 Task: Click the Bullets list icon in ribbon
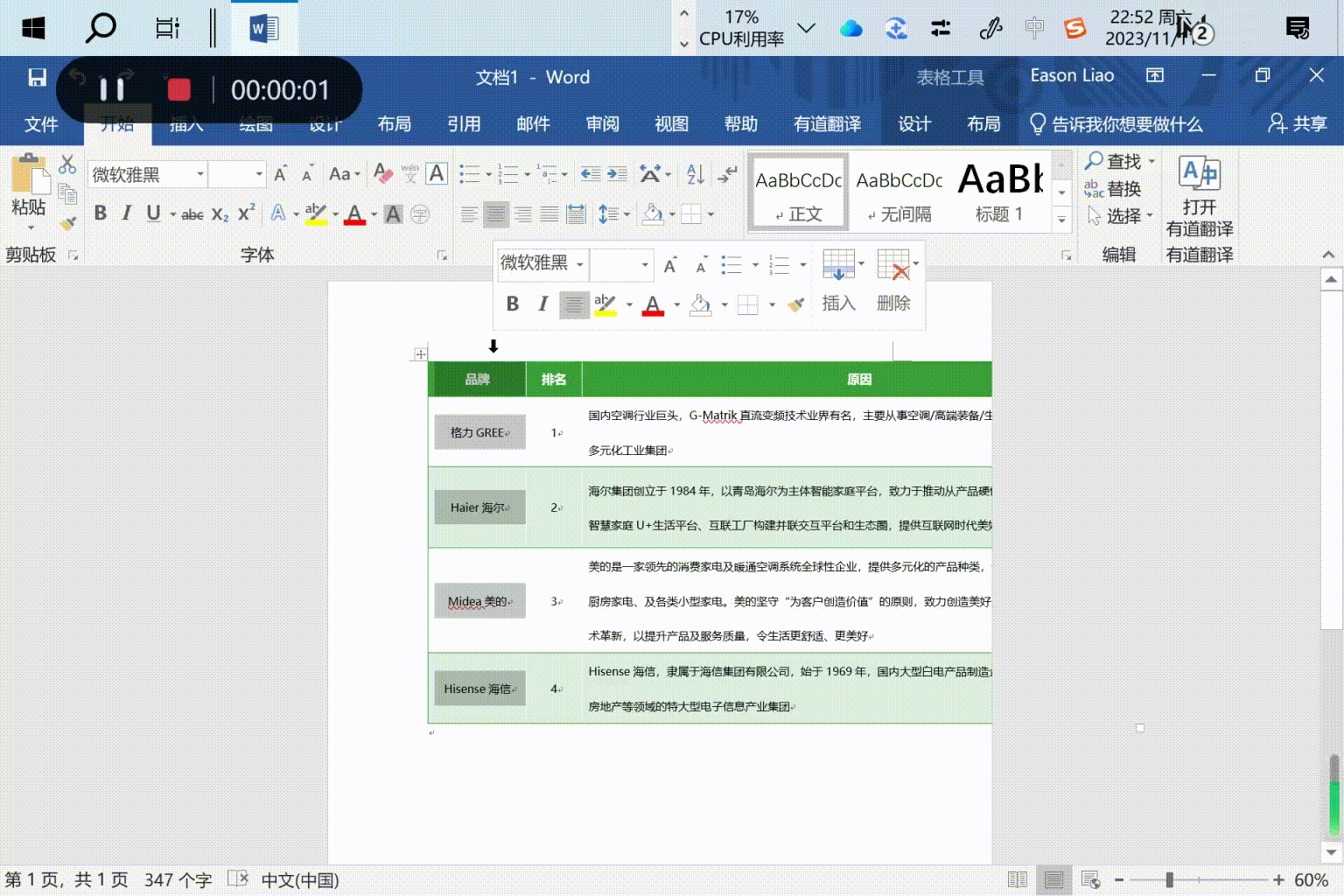(x=470, y=174)
